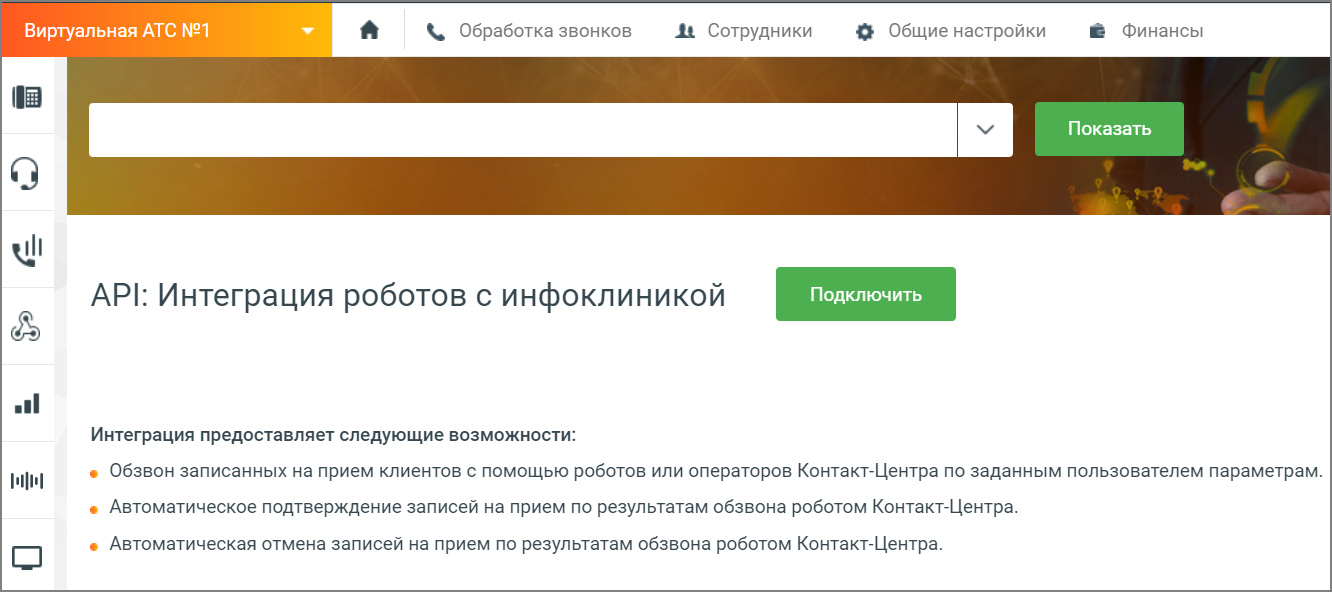Open the monitor screen sidebar icon

pos(26,558)
